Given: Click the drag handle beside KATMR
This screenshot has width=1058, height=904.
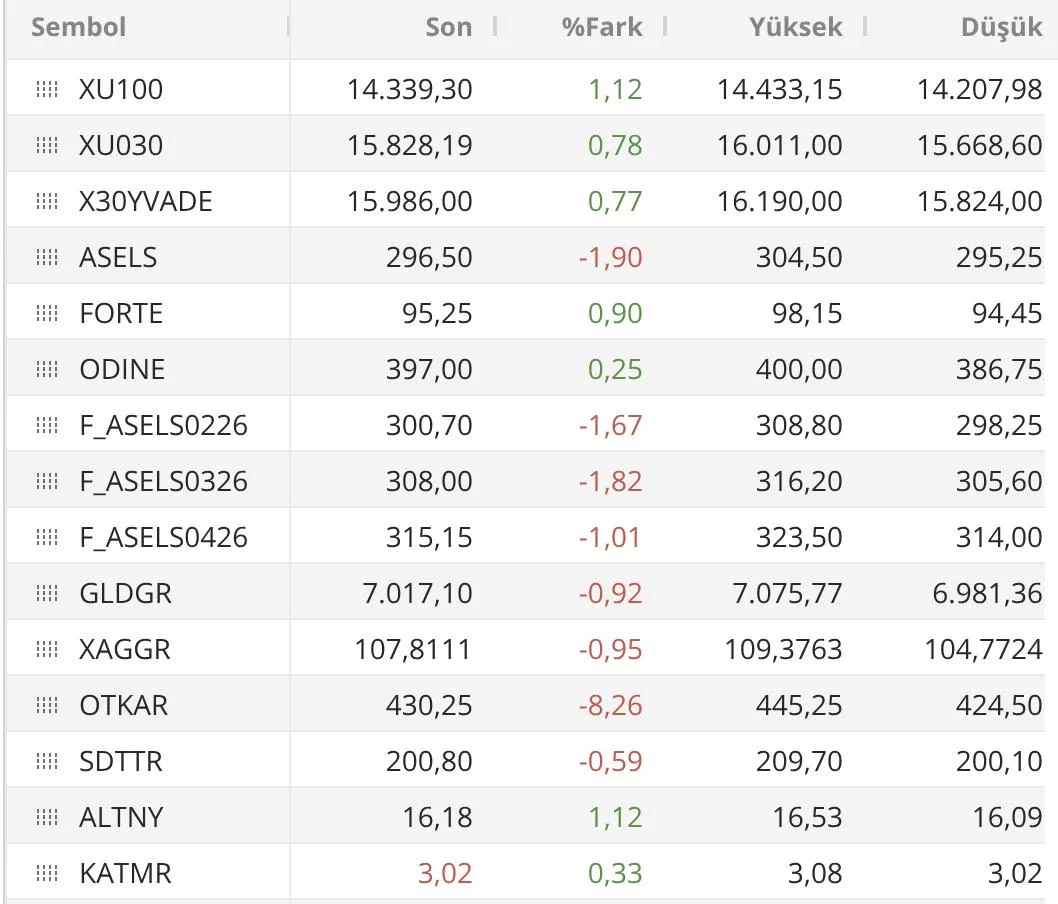Looking at the screenshot, I should 46,874.
